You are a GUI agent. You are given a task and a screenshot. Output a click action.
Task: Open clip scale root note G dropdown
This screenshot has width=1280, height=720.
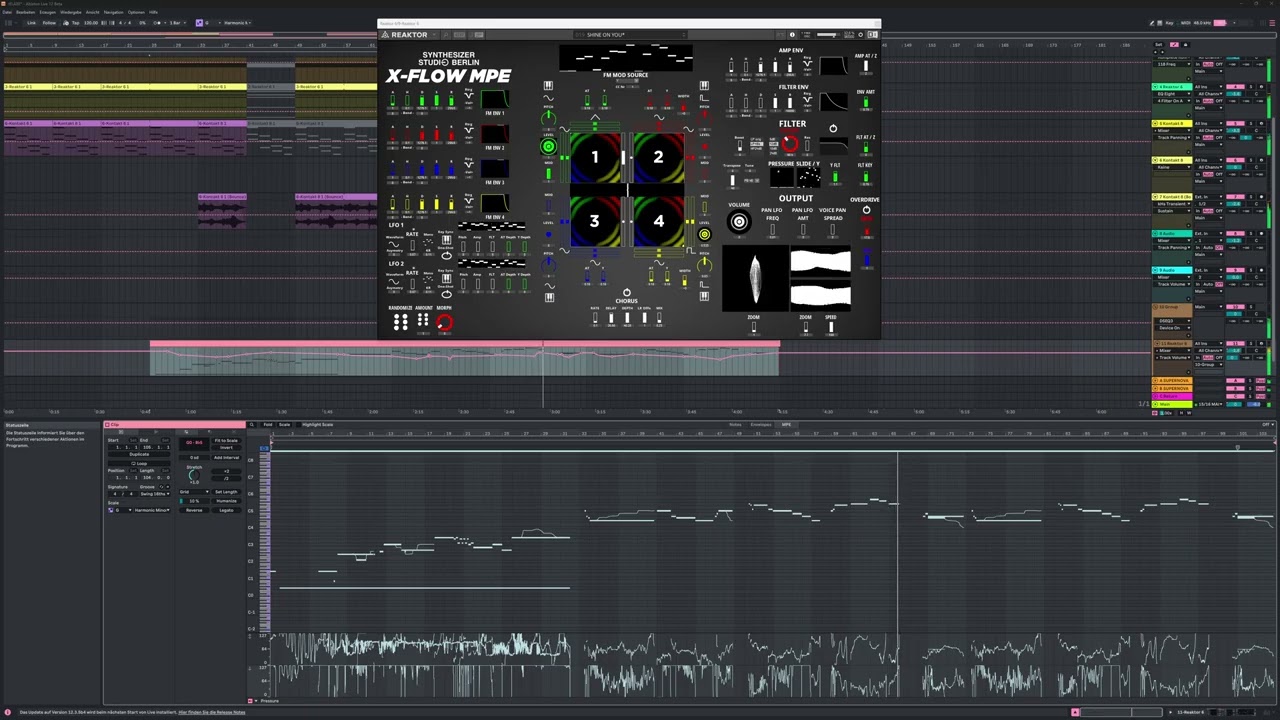[124, 510]
